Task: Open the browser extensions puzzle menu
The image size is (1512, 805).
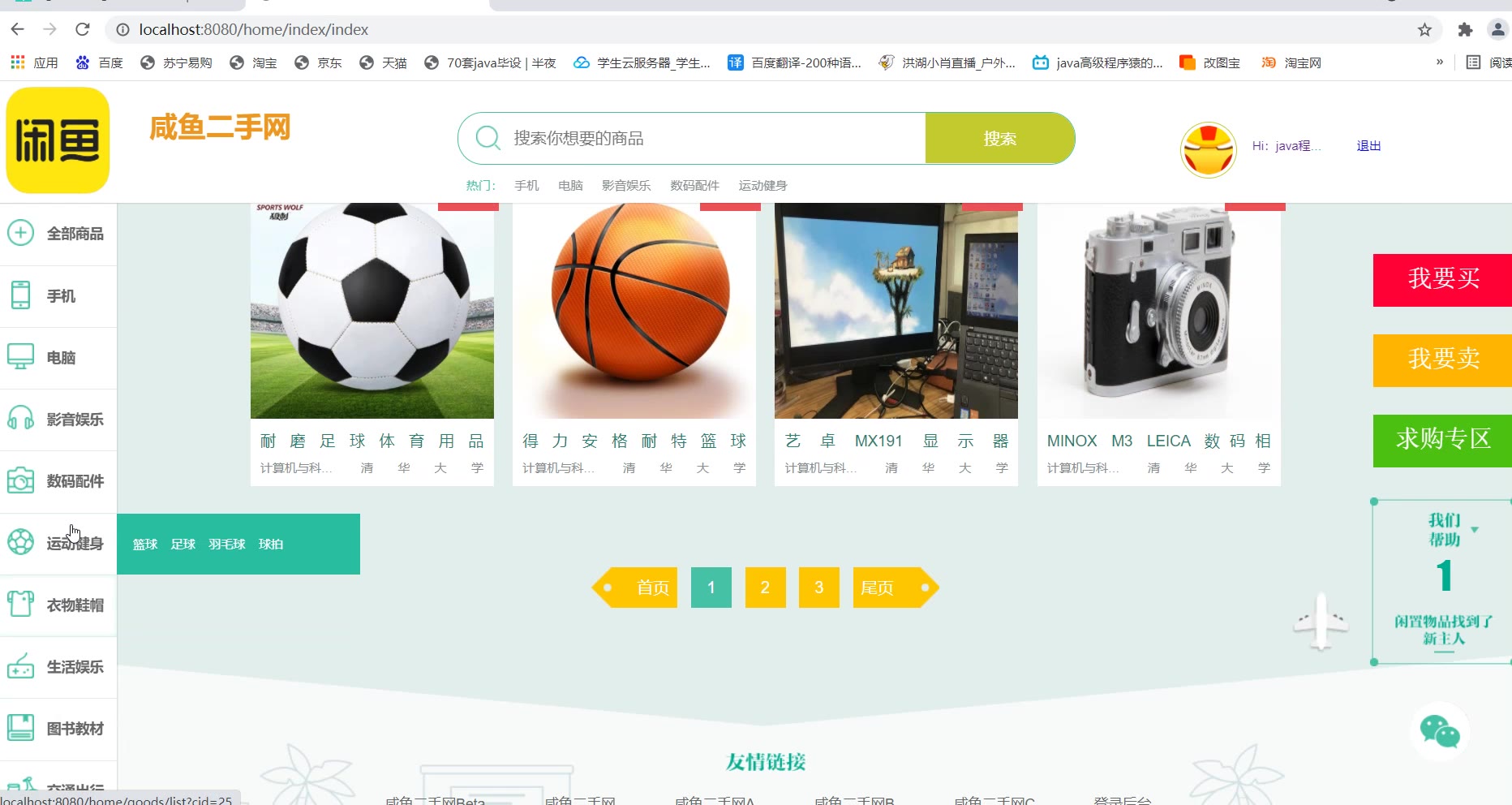Action: tap(1465, 30)
